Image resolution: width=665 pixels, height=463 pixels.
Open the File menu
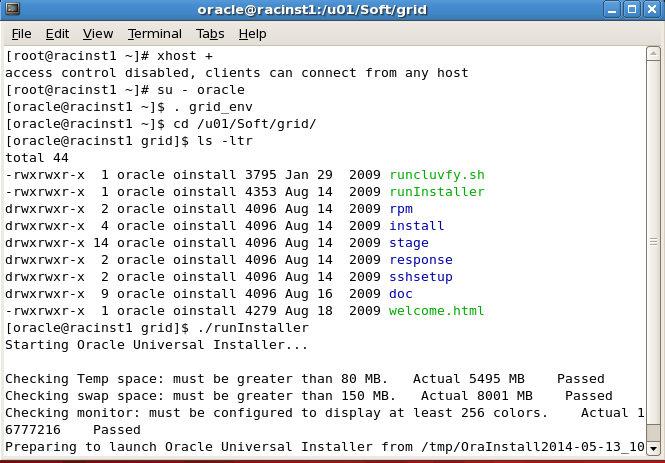pos(21,34)
